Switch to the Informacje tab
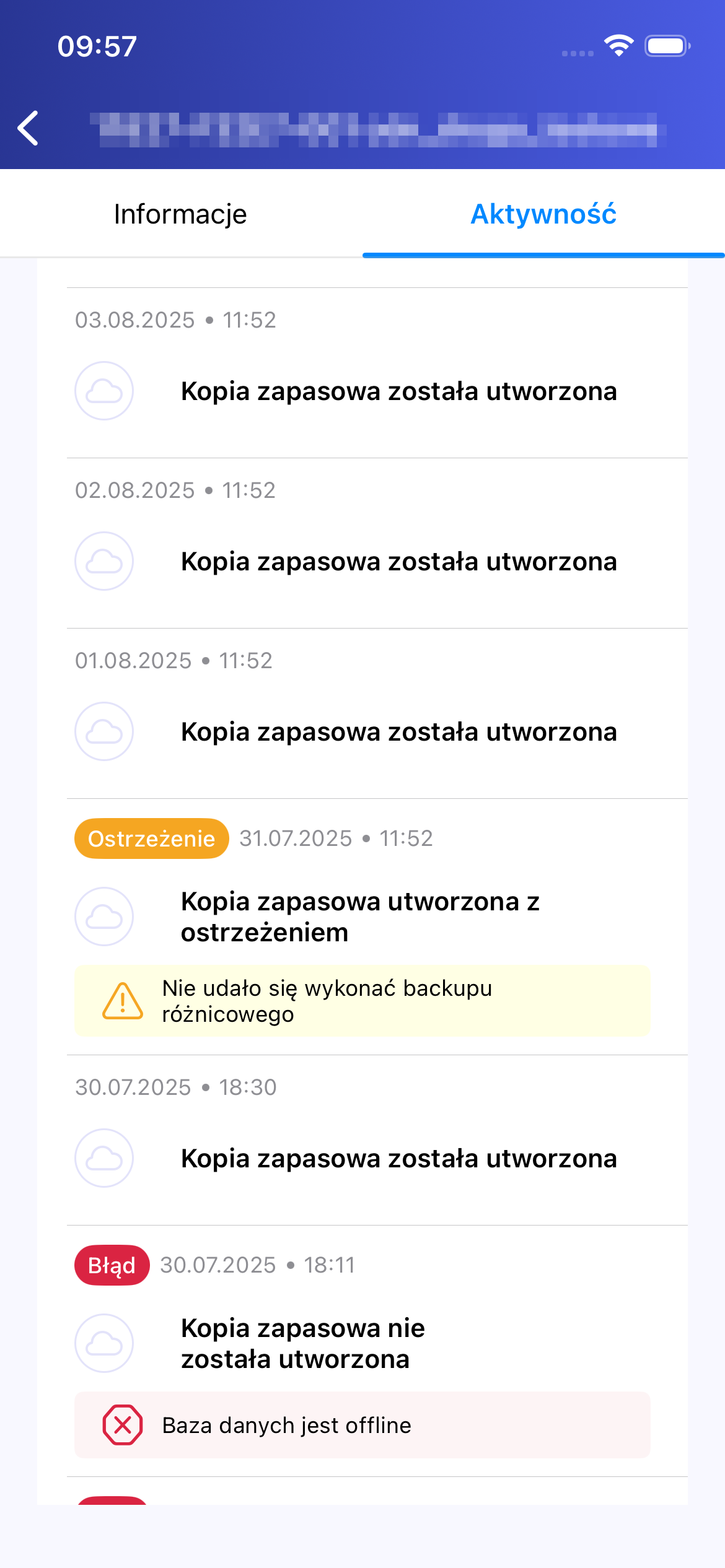 click(x=180, y=214)
